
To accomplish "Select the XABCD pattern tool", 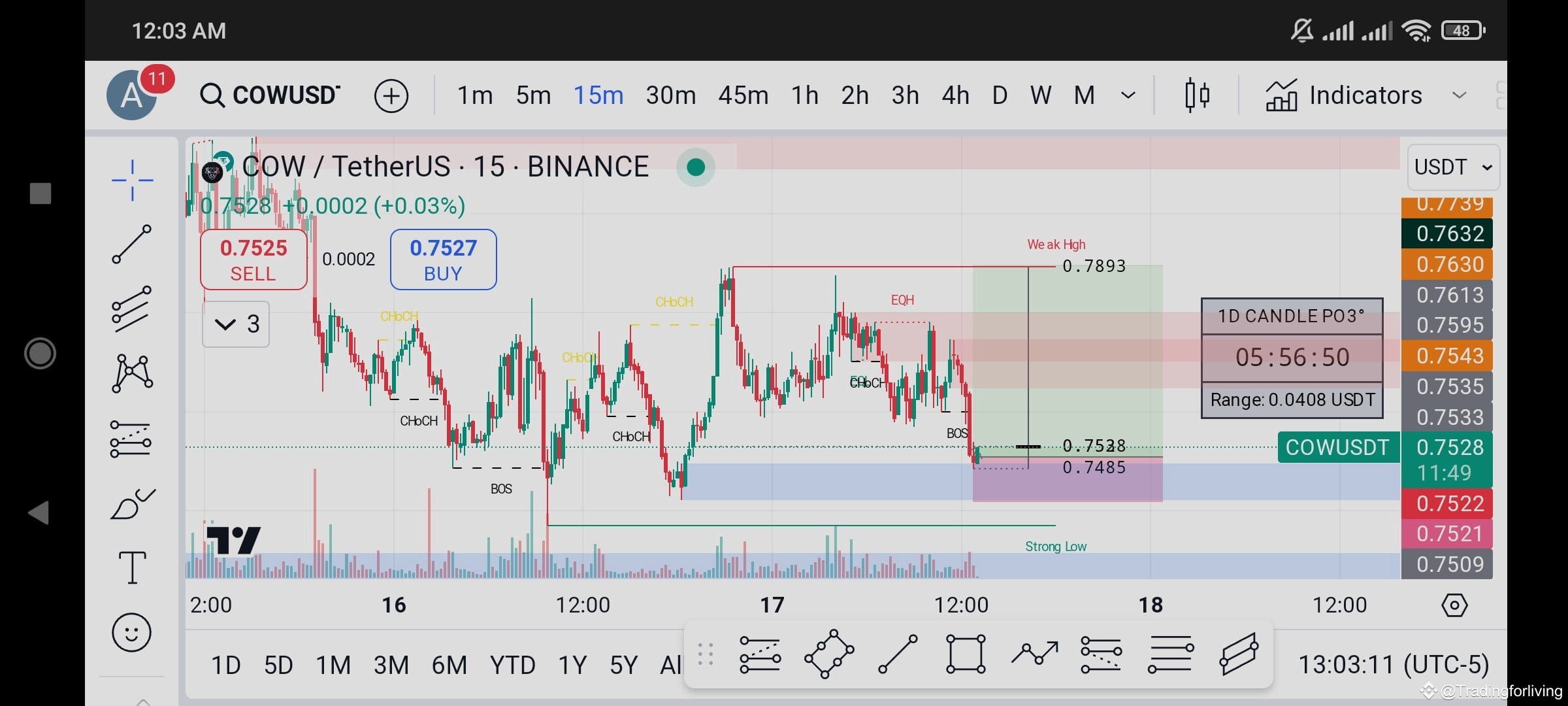I will pyautogui.click(x=132, y=373).
